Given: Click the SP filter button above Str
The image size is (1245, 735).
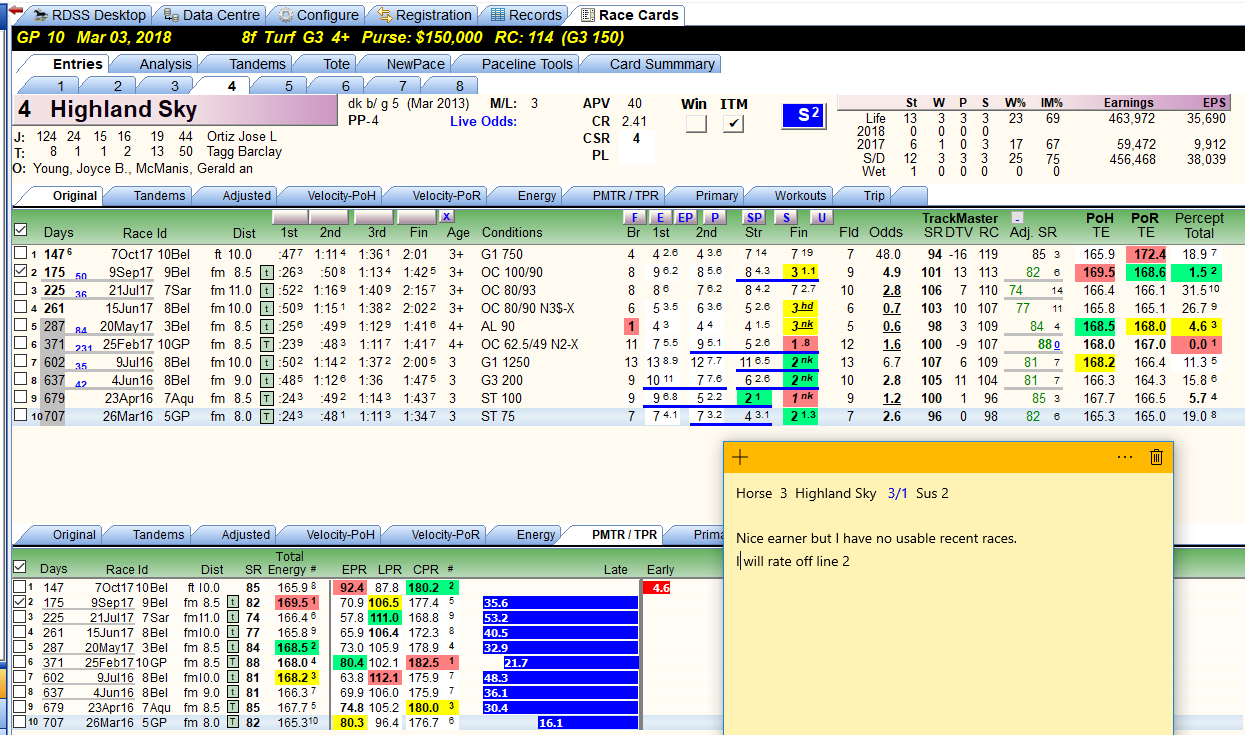Looking at the screenshot, I should point(755,217).
